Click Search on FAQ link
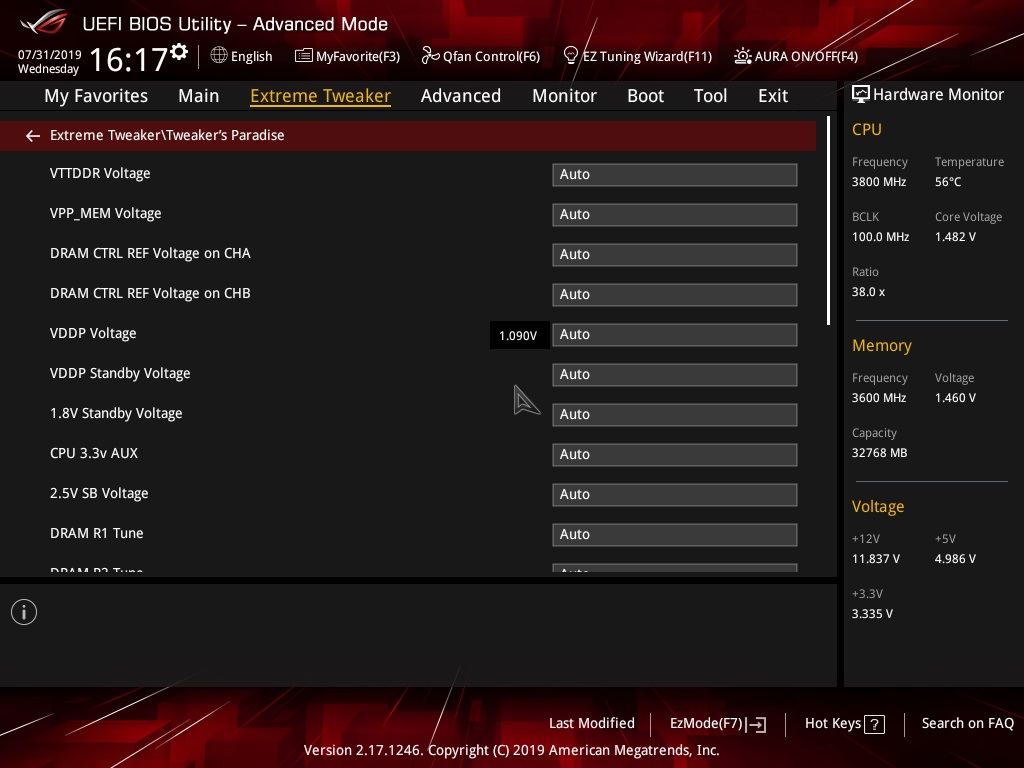1024x768 pixels. click(967, 724)
